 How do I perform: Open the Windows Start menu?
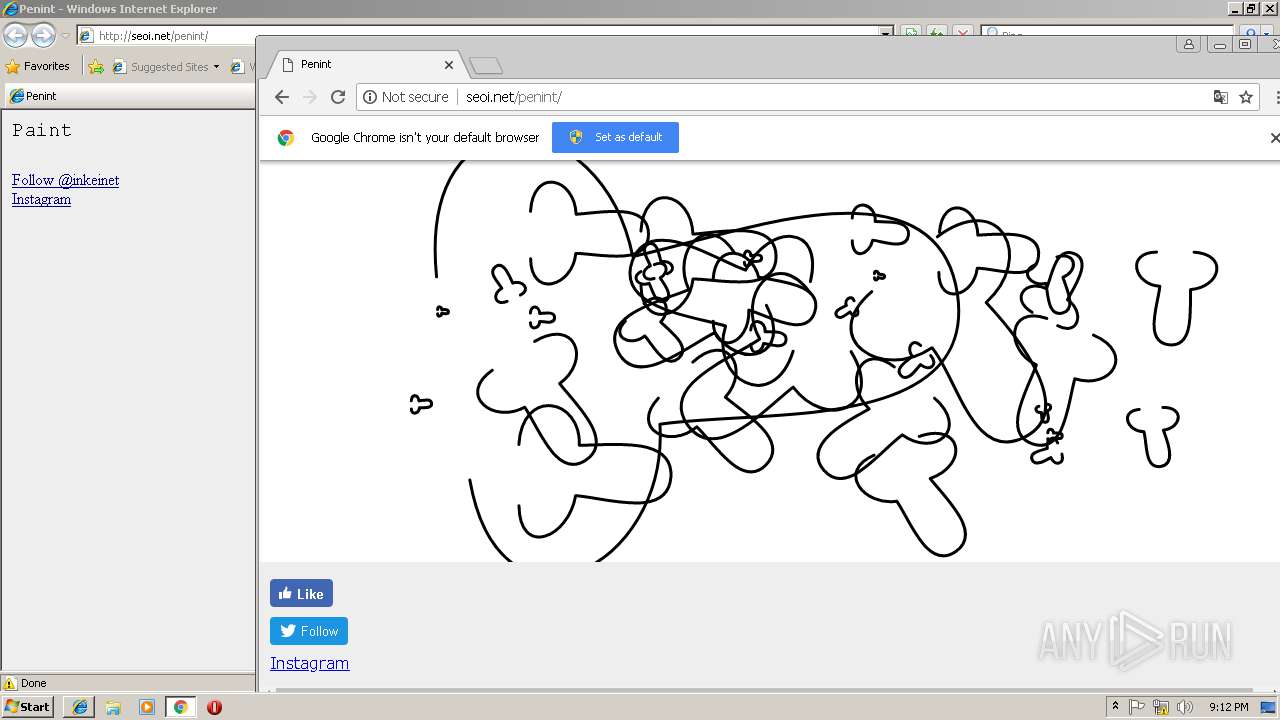click(27, 707)
